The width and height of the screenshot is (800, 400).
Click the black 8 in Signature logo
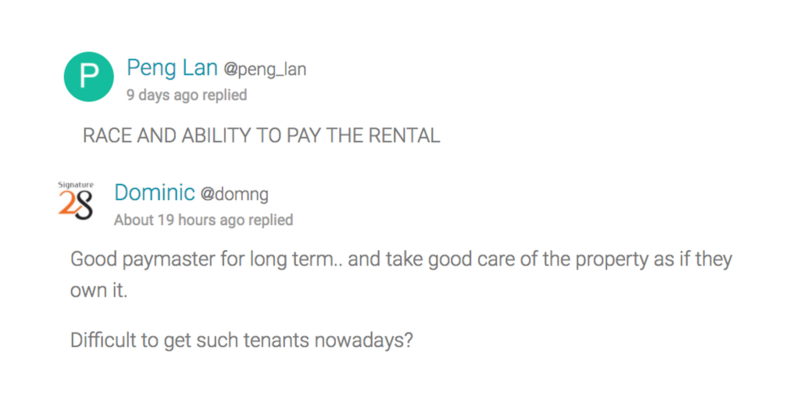click(x=84, y=205)
